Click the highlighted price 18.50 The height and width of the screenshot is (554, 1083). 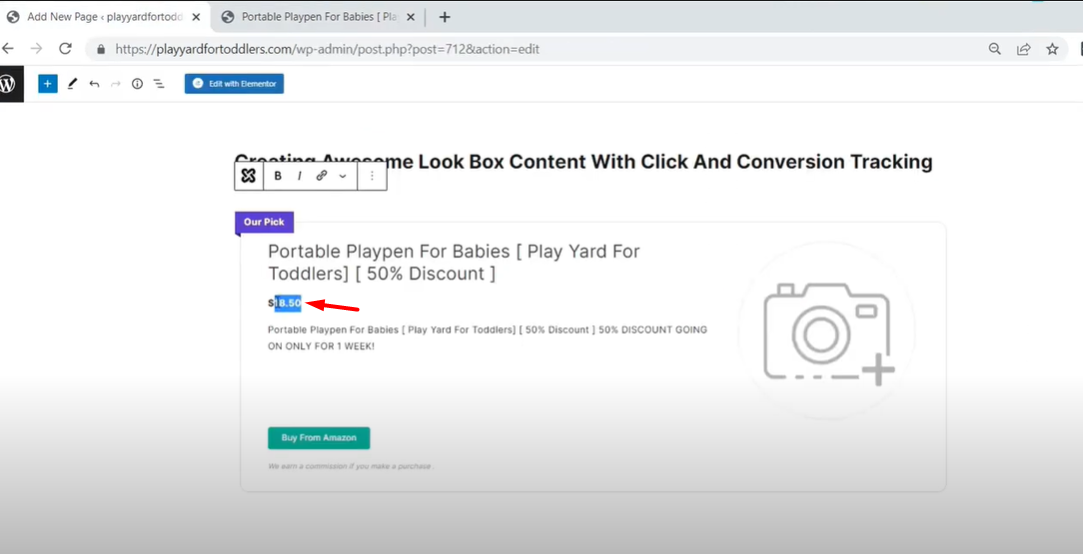click(x=288, y=303)
